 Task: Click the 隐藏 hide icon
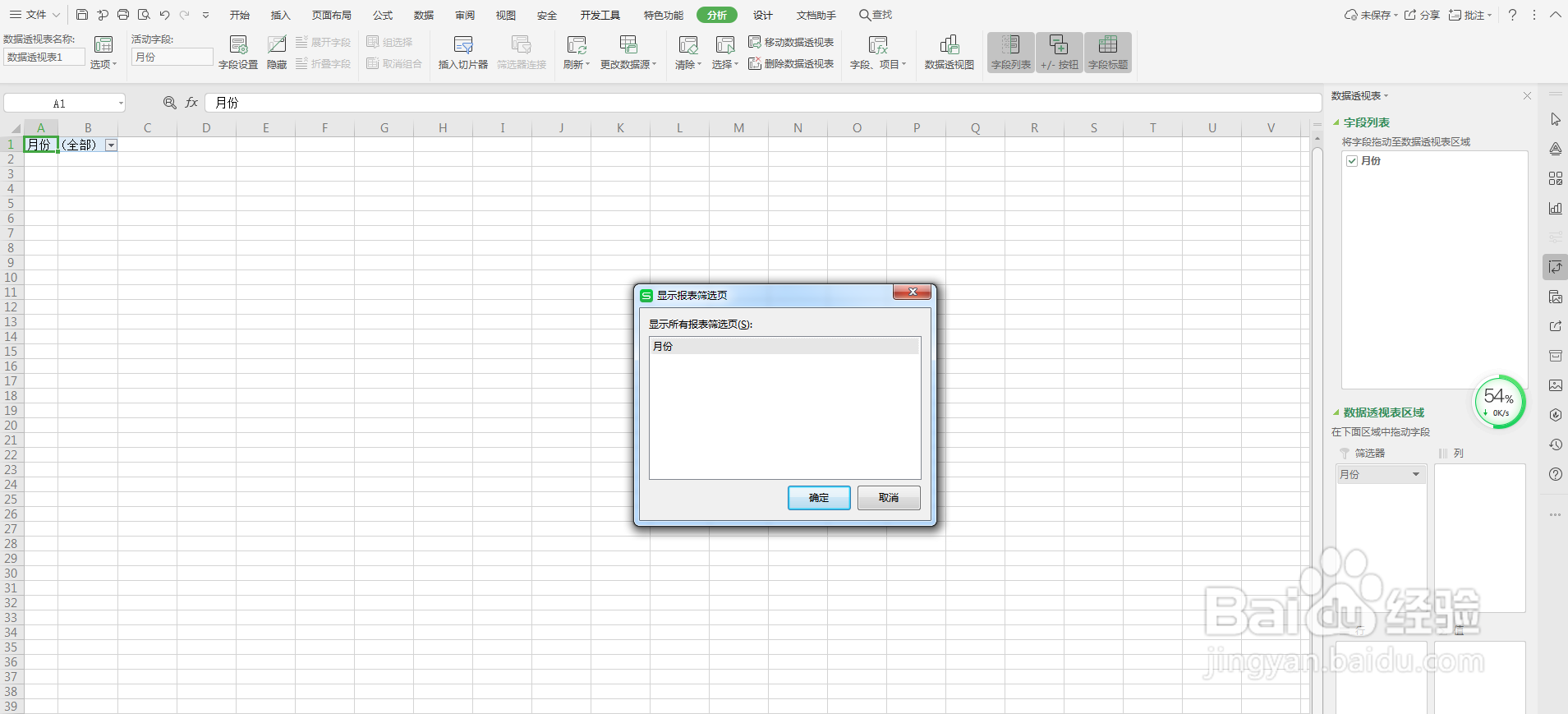coord(277,53)
